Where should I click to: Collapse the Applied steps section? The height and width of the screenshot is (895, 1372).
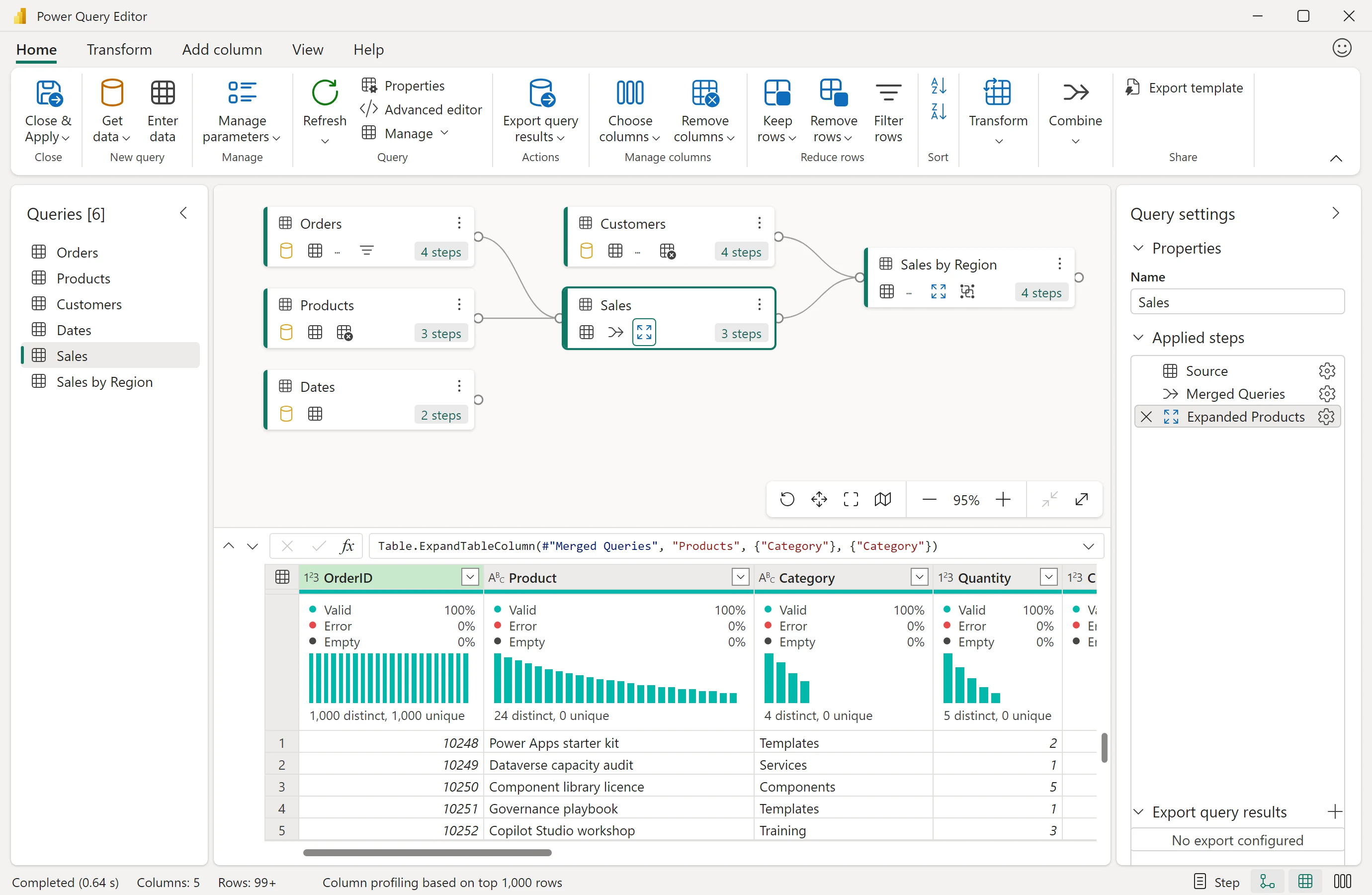pyautogui.click(x=1138, y=337)
